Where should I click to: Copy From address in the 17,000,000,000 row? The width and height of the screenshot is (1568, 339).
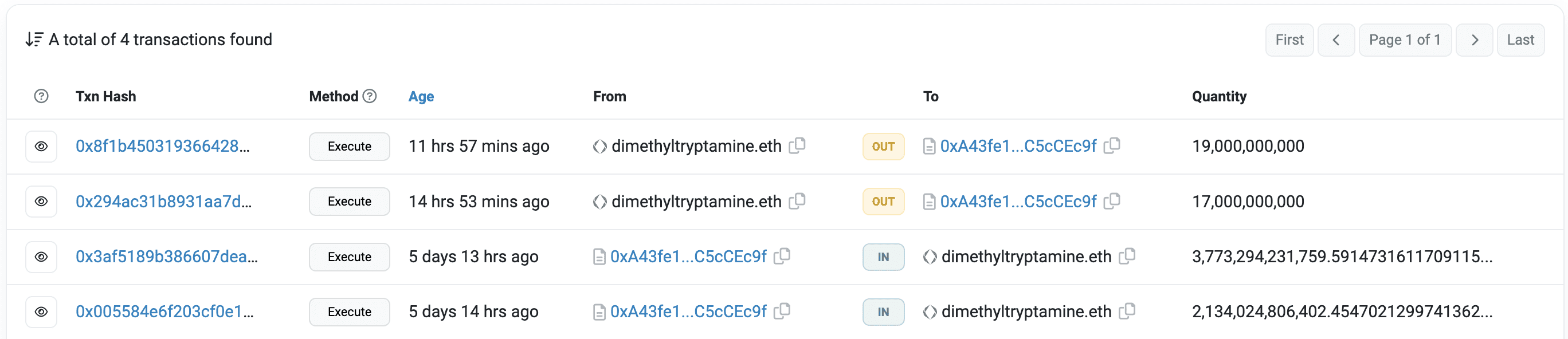pyautogui.click(x=797, y=201)
